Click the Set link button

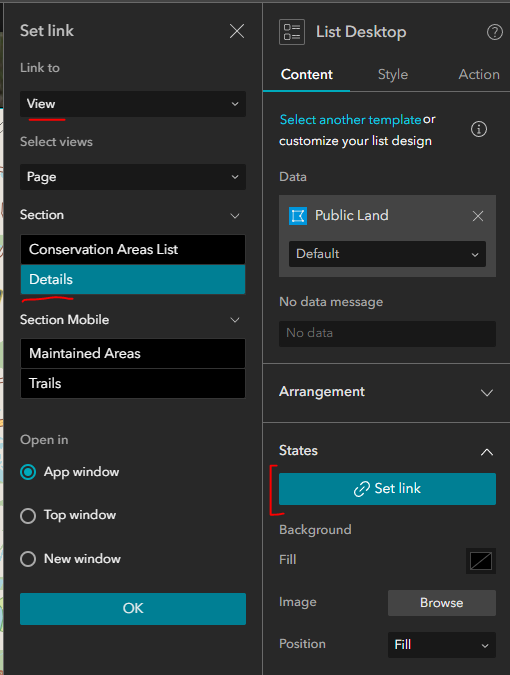[387, 489]
